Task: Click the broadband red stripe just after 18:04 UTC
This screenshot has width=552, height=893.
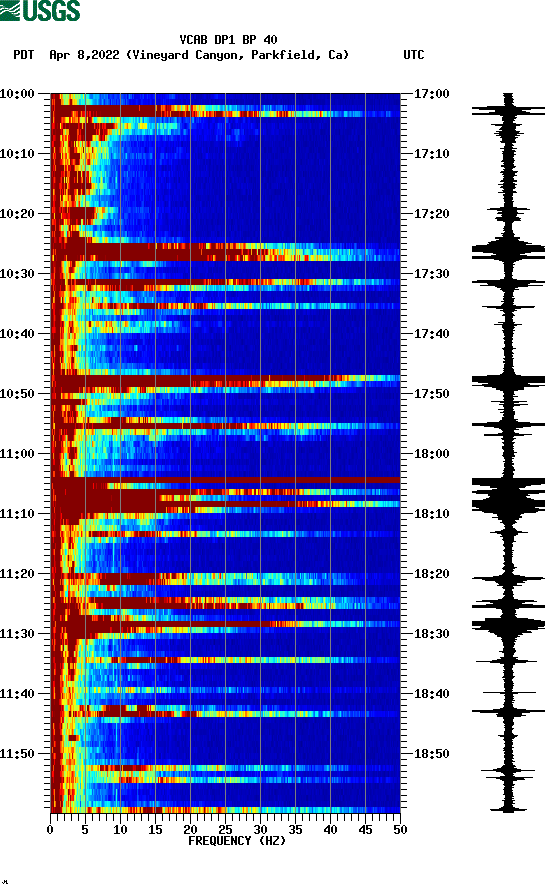Action: point(226,480)
